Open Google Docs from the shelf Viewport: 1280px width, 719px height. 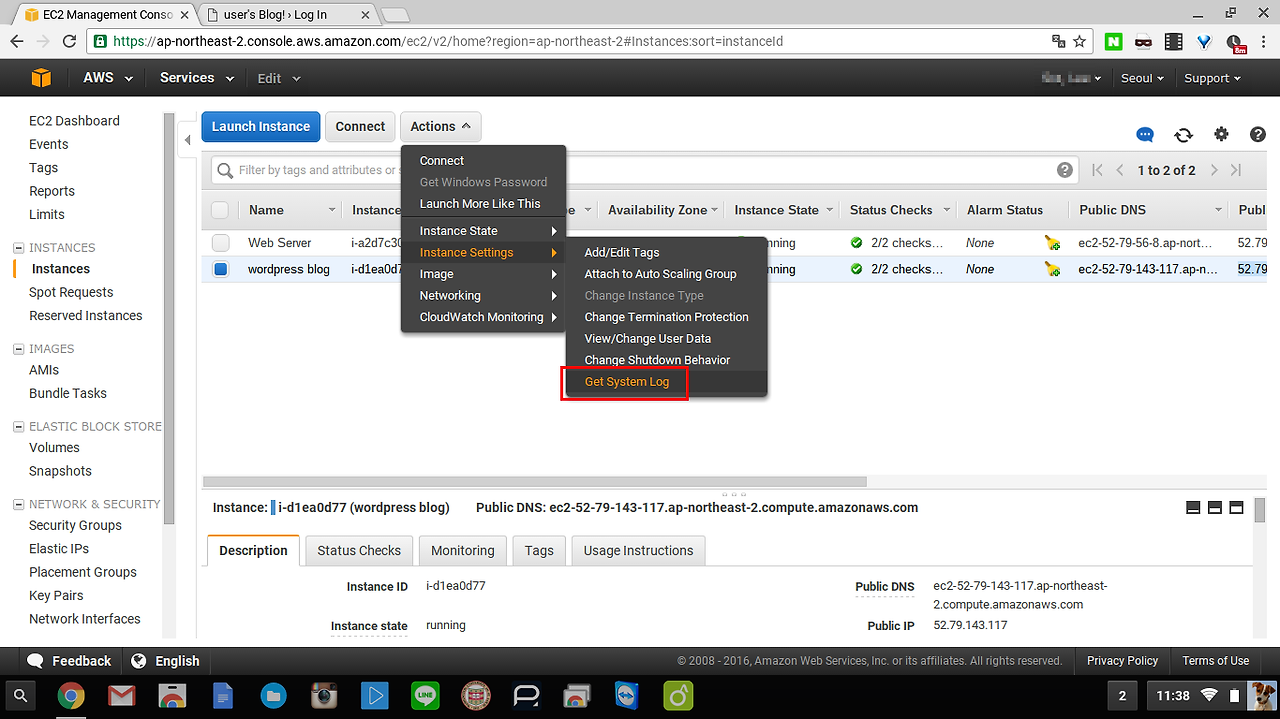(222, 695)
